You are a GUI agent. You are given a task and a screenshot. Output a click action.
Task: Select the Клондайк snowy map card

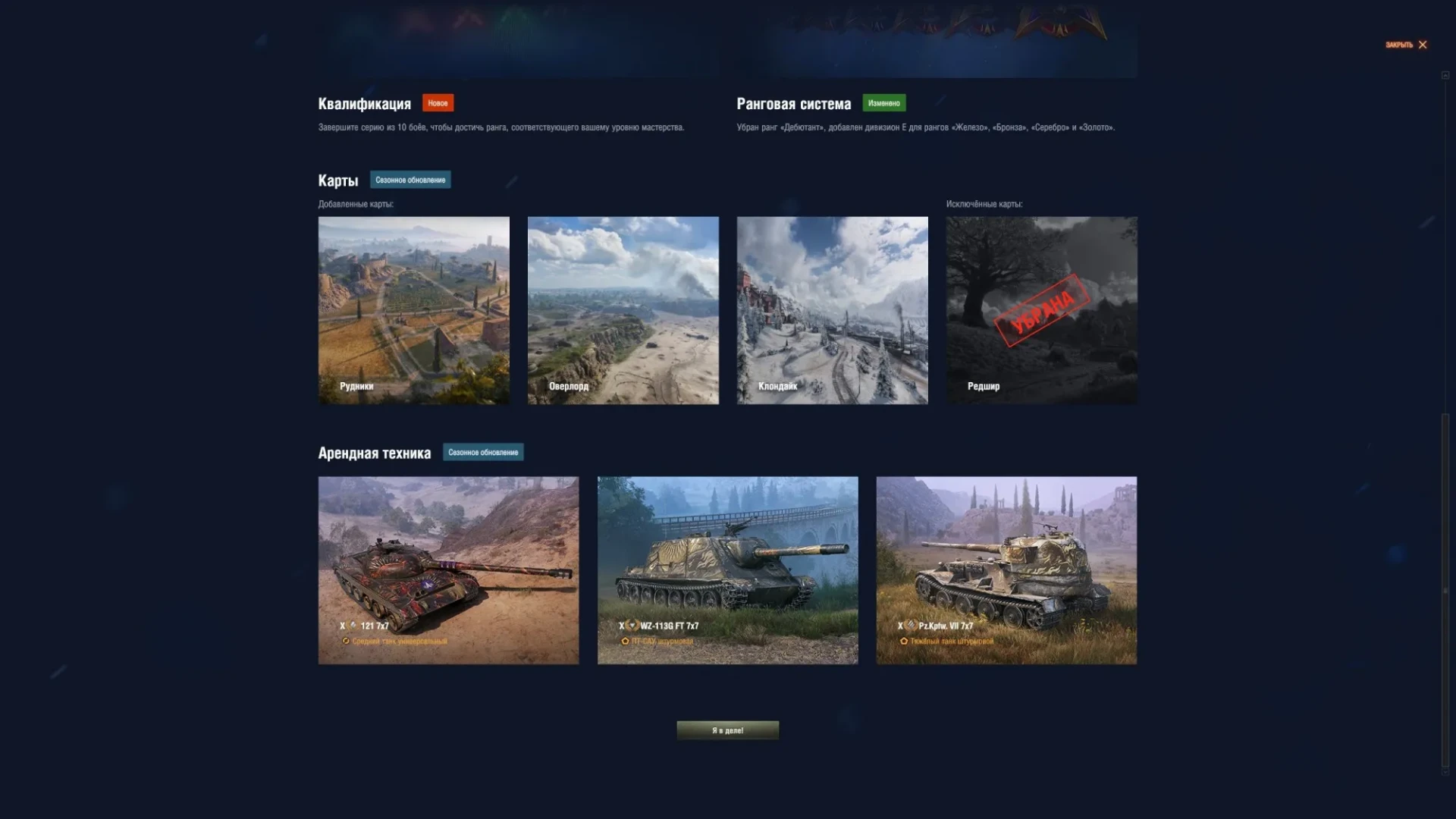click(832, 310)
